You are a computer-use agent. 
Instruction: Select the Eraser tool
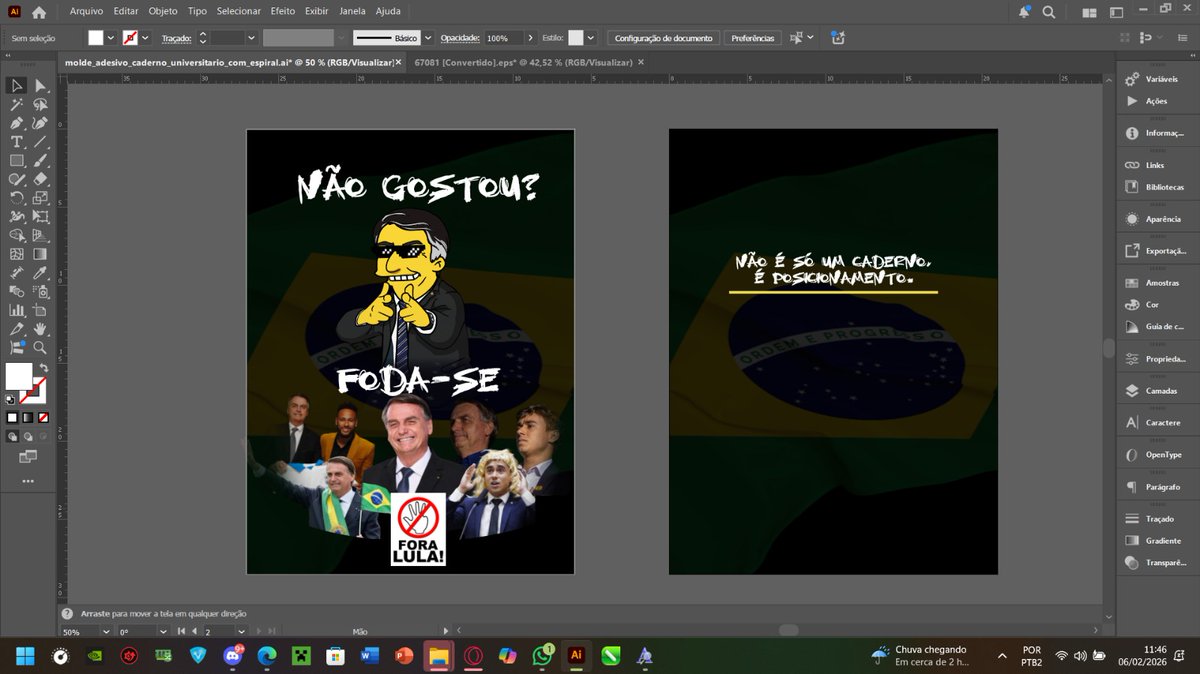click(x=40, y=179)
